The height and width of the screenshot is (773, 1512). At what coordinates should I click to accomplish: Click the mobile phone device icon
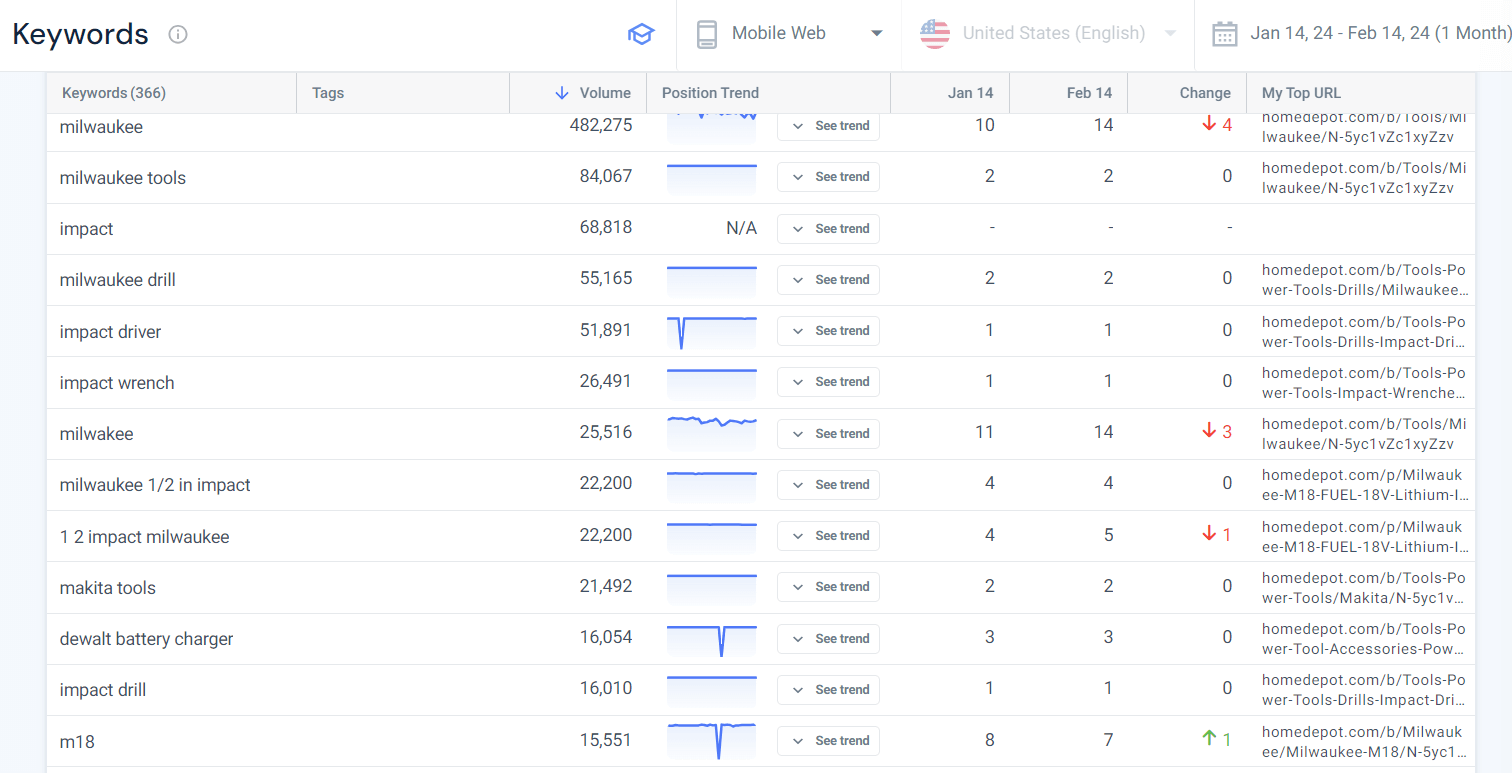(x=706, y=34)
